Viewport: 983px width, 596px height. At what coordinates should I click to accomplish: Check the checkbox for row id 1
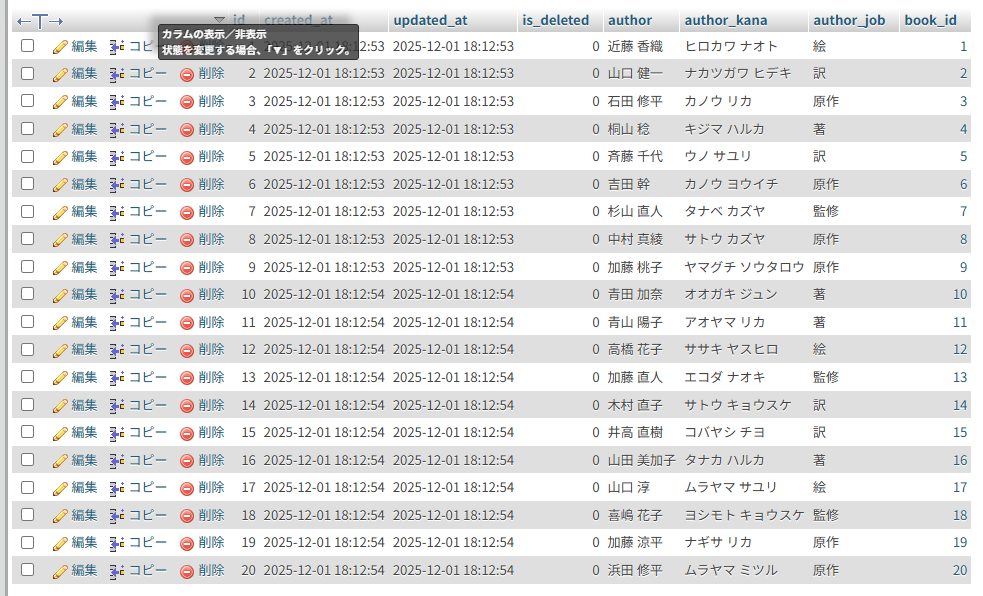[28, 46]
